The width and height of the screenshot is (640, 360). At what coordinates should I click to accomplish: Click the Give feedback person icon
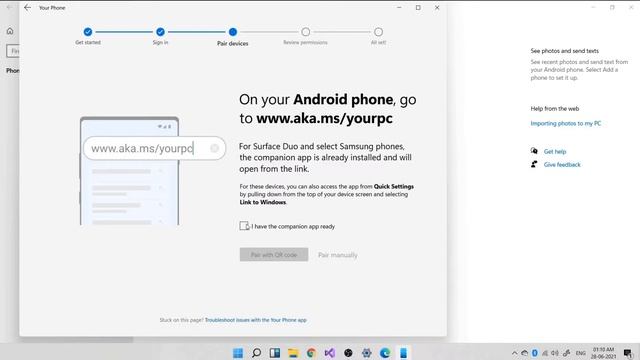534,164
